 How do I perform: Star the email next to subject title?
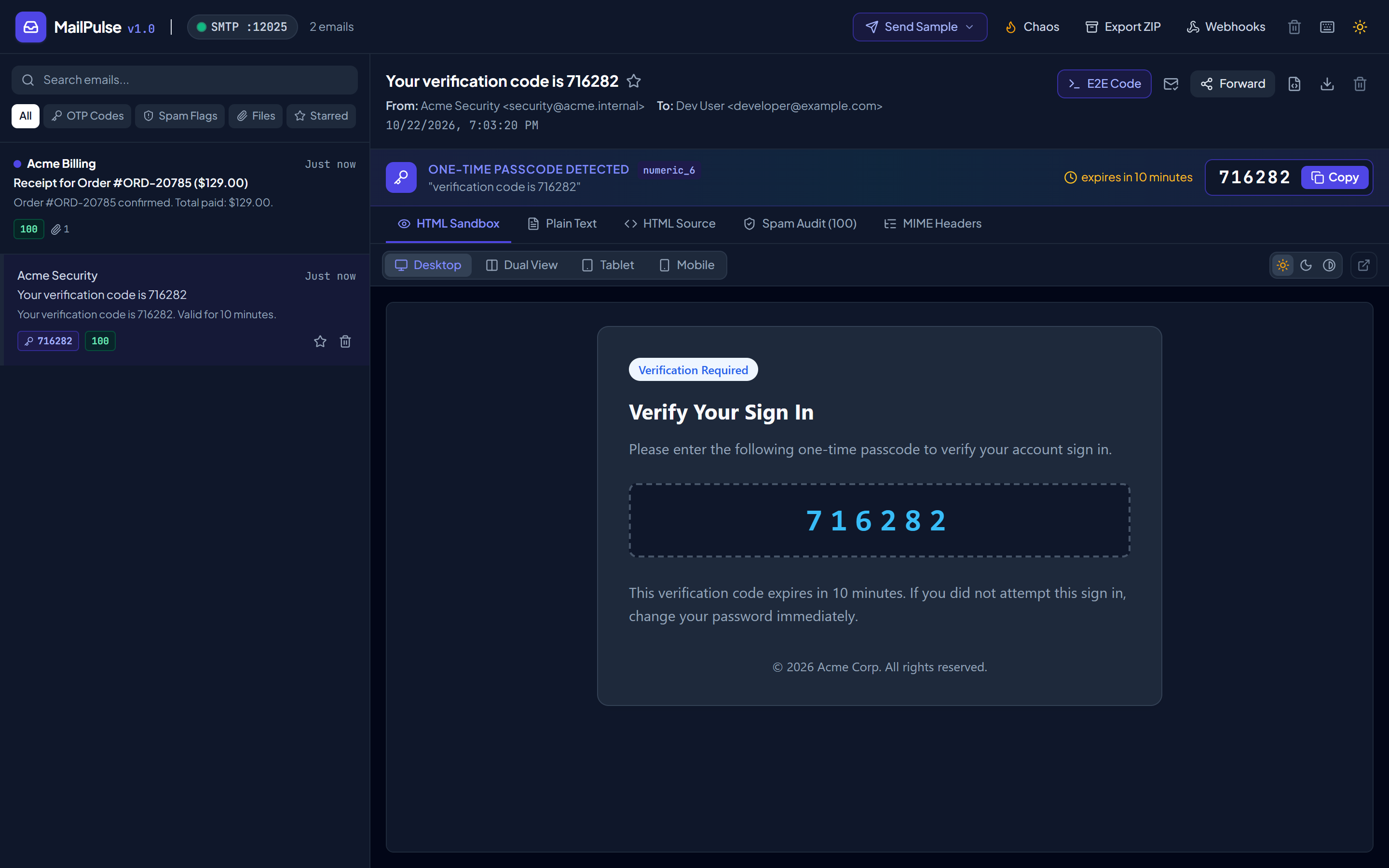[x=634, y=81]
